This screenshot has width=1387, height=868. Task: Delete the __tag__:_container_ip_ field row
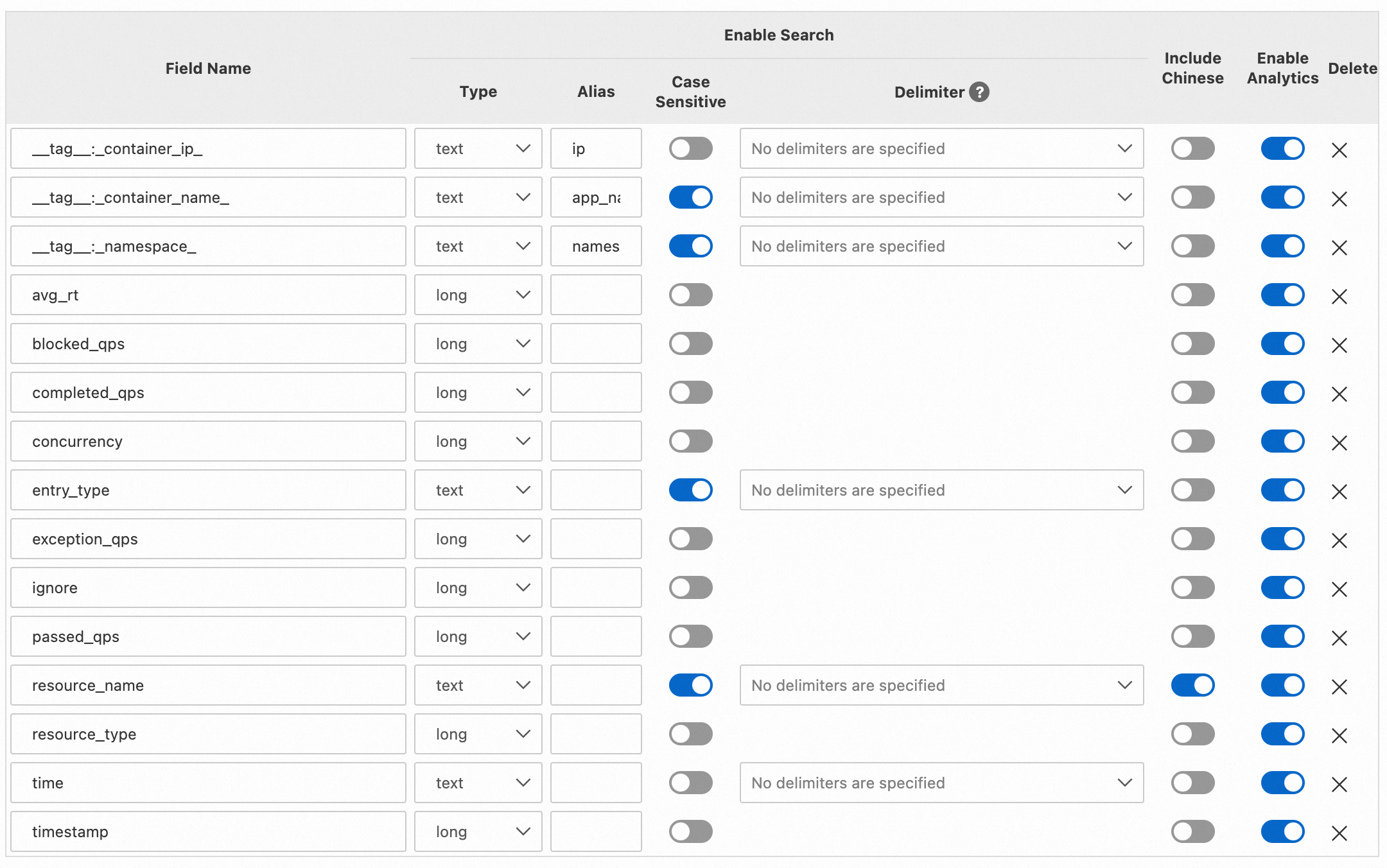click(1339, 150)
